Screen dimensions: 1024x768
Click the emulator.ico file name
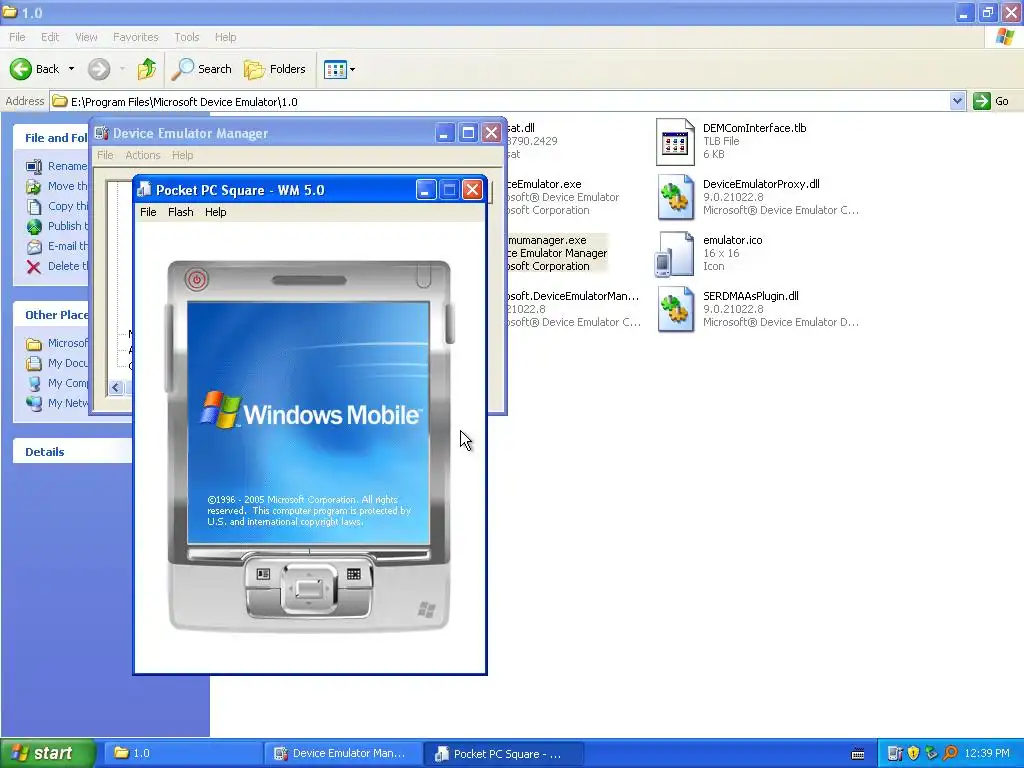tap(733, 240)
